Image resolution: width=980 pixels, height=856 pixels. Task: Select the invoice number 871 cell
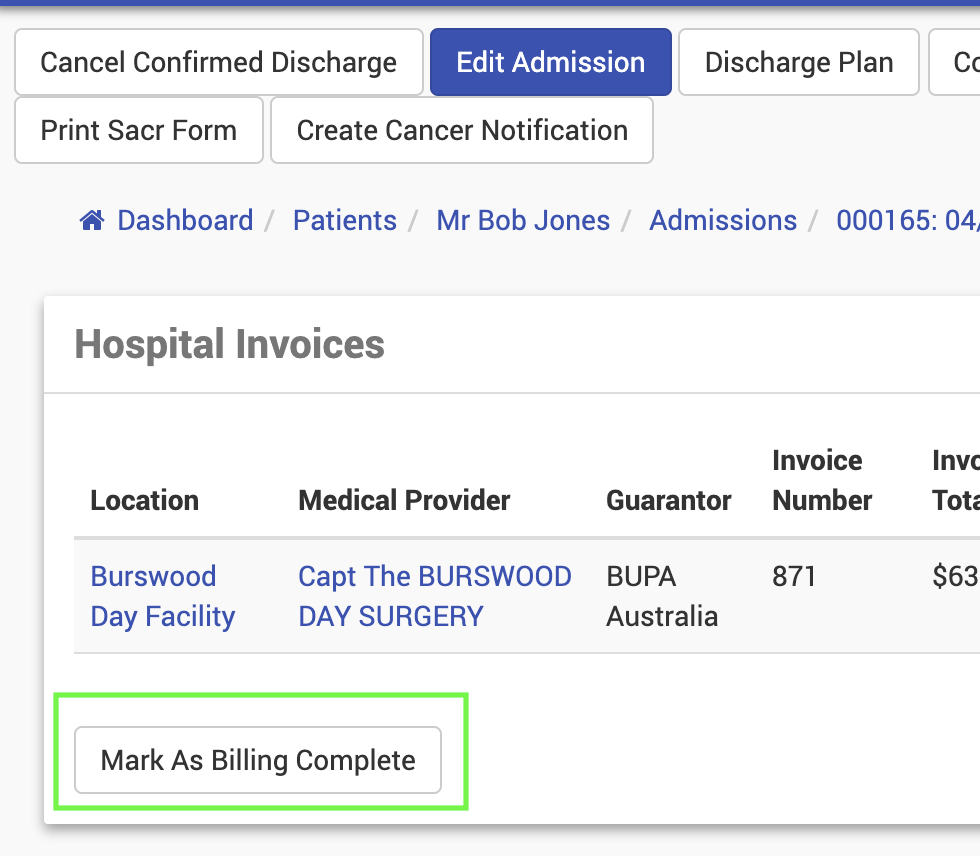tap(794, 576)
